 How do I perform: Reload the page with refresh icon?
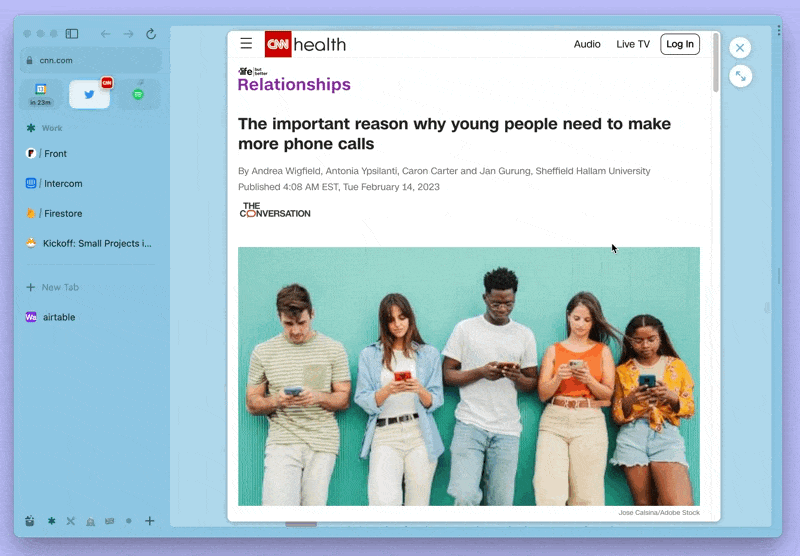click(x=151, y=34)
